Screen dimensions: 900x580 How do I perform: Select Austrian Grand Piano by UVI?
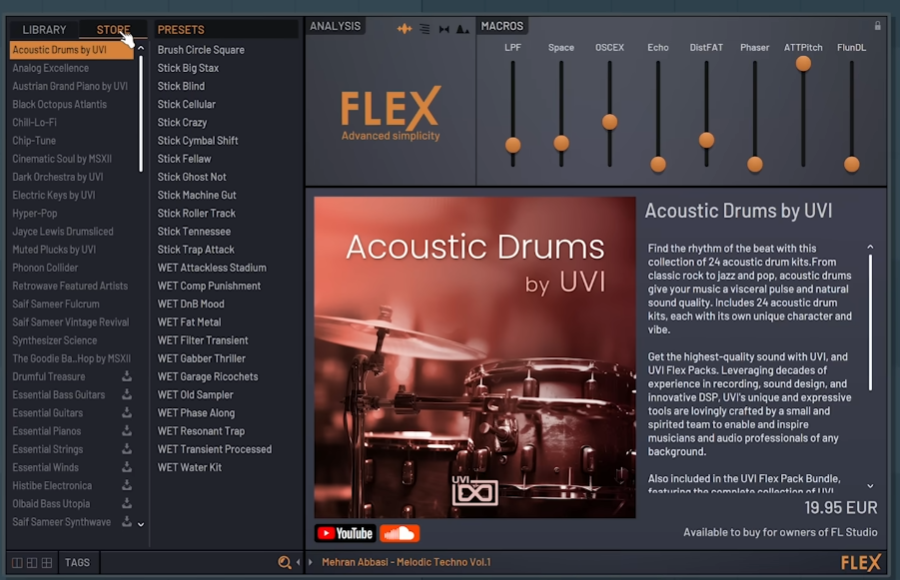click(x=72, y=86)
